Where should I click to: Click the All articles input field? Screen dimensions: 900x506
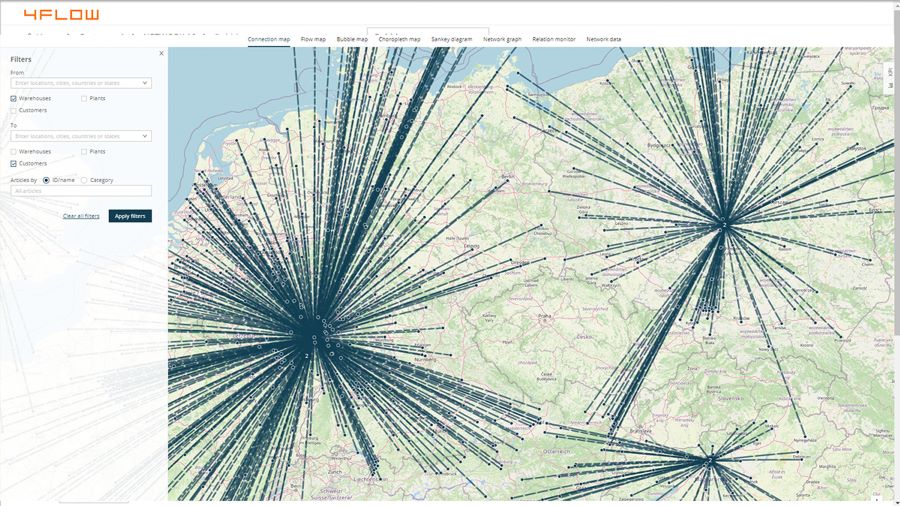point(81,190)
